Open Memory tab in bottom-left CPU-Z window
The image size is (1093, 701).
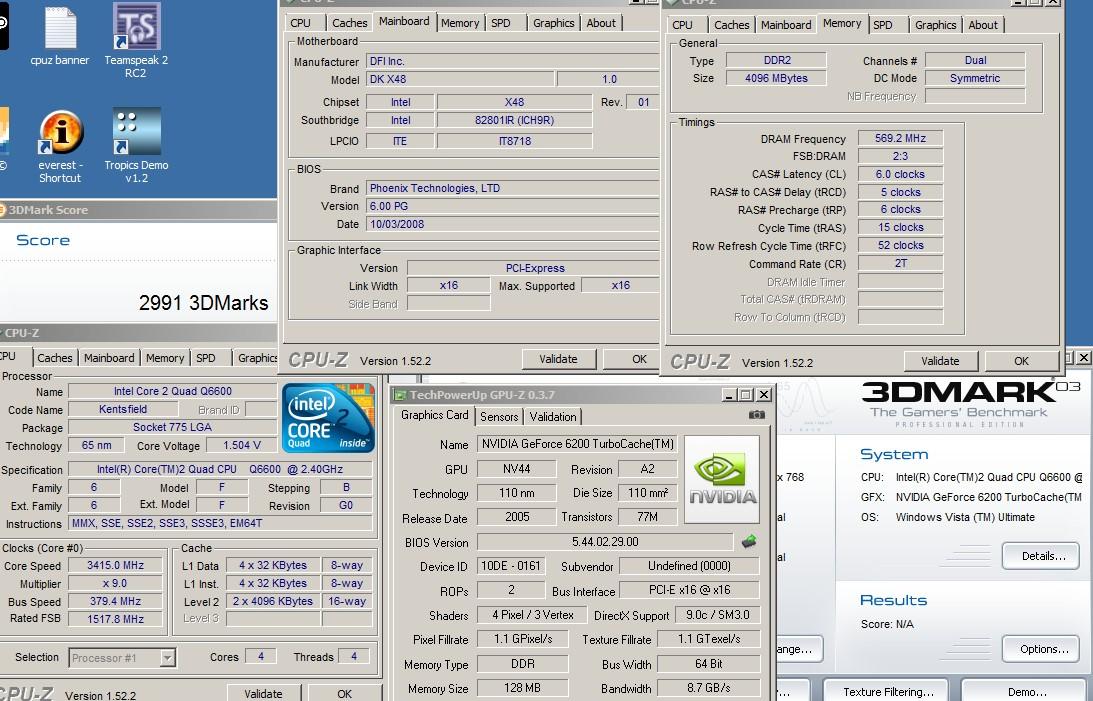click(165, 358)
